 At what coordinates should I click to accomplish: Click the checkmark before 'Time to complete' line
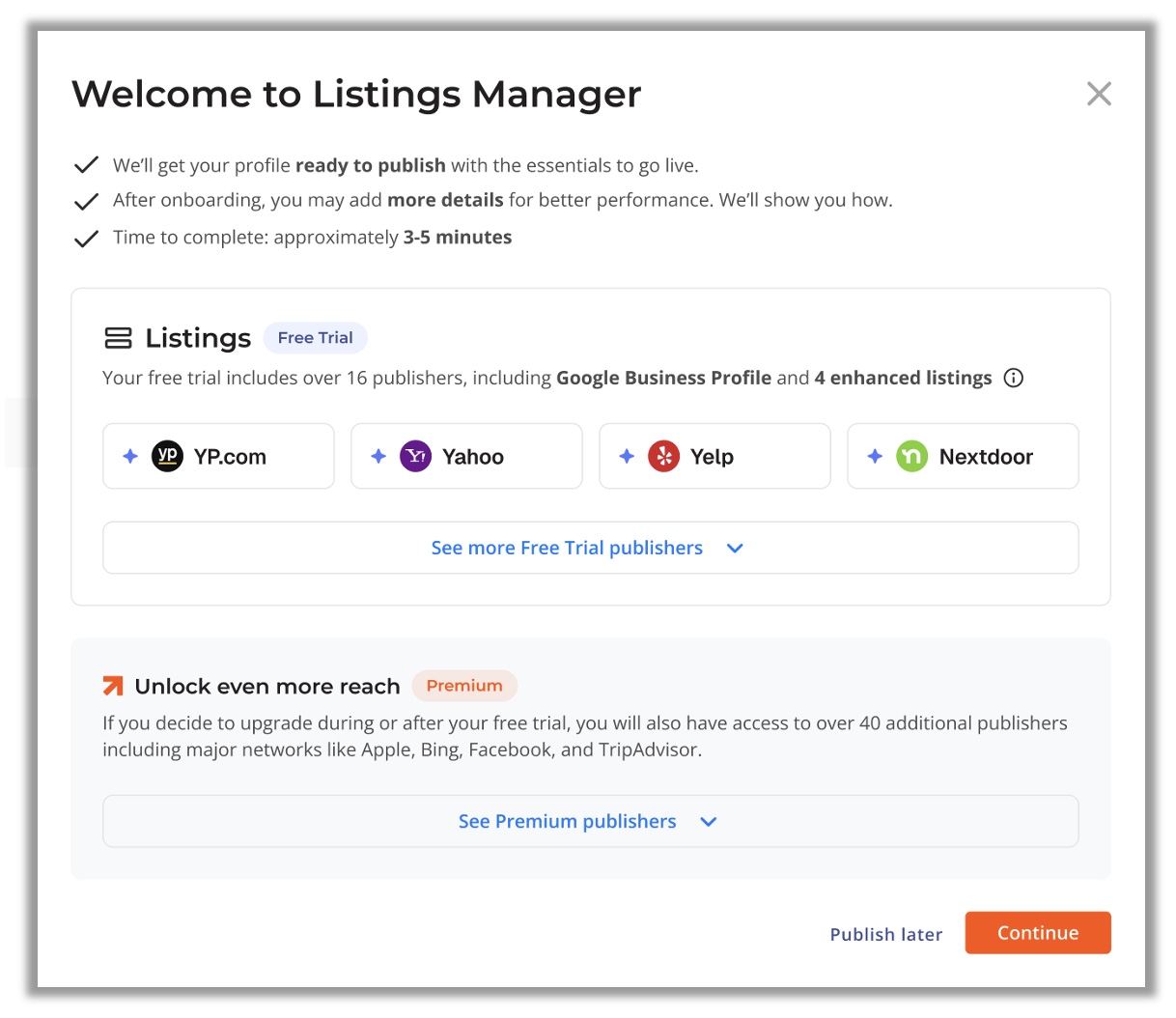pyautogui.click(x=86, y=238)
